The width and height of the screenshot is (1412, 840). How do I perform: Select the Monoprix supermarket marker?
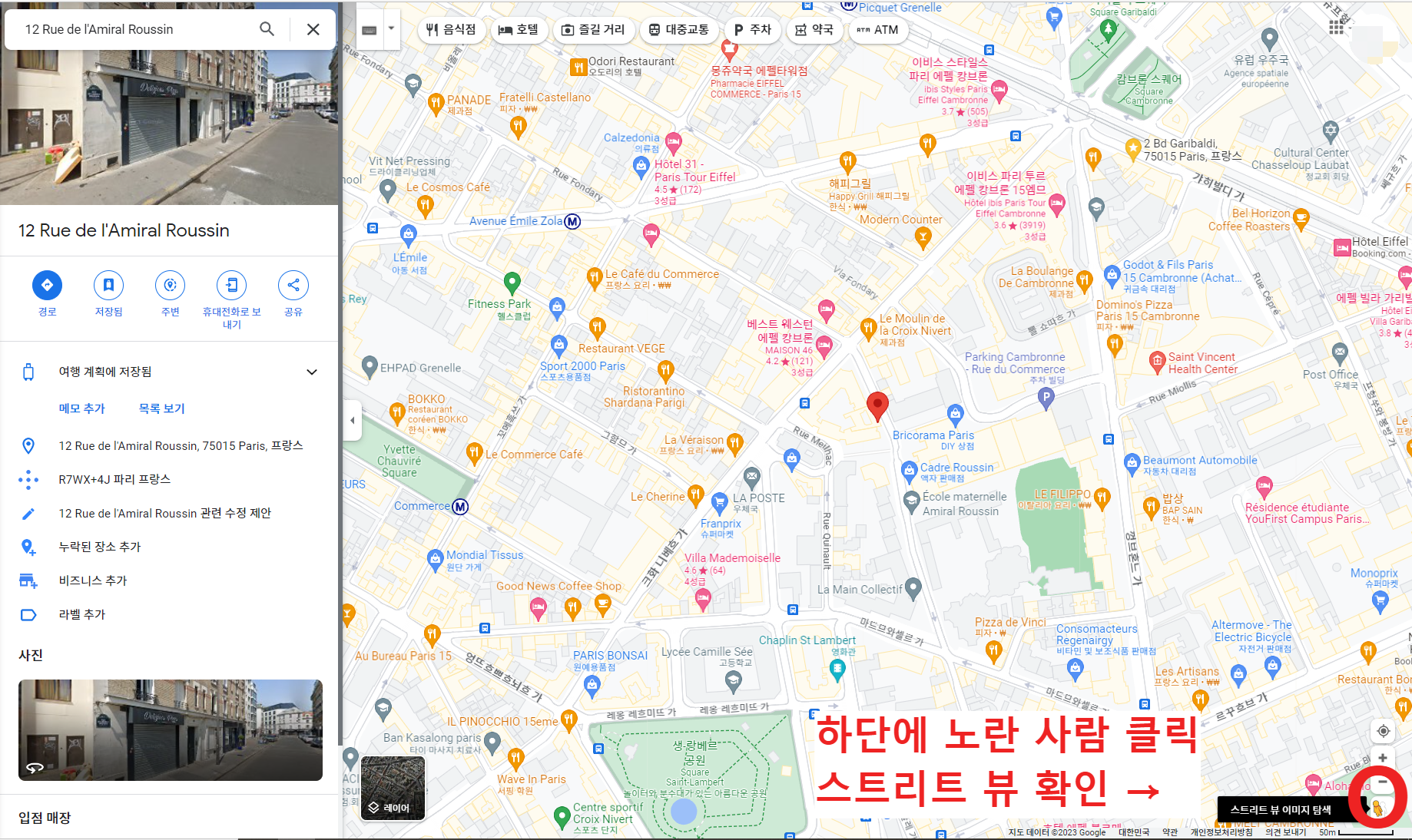point(1380,601)
